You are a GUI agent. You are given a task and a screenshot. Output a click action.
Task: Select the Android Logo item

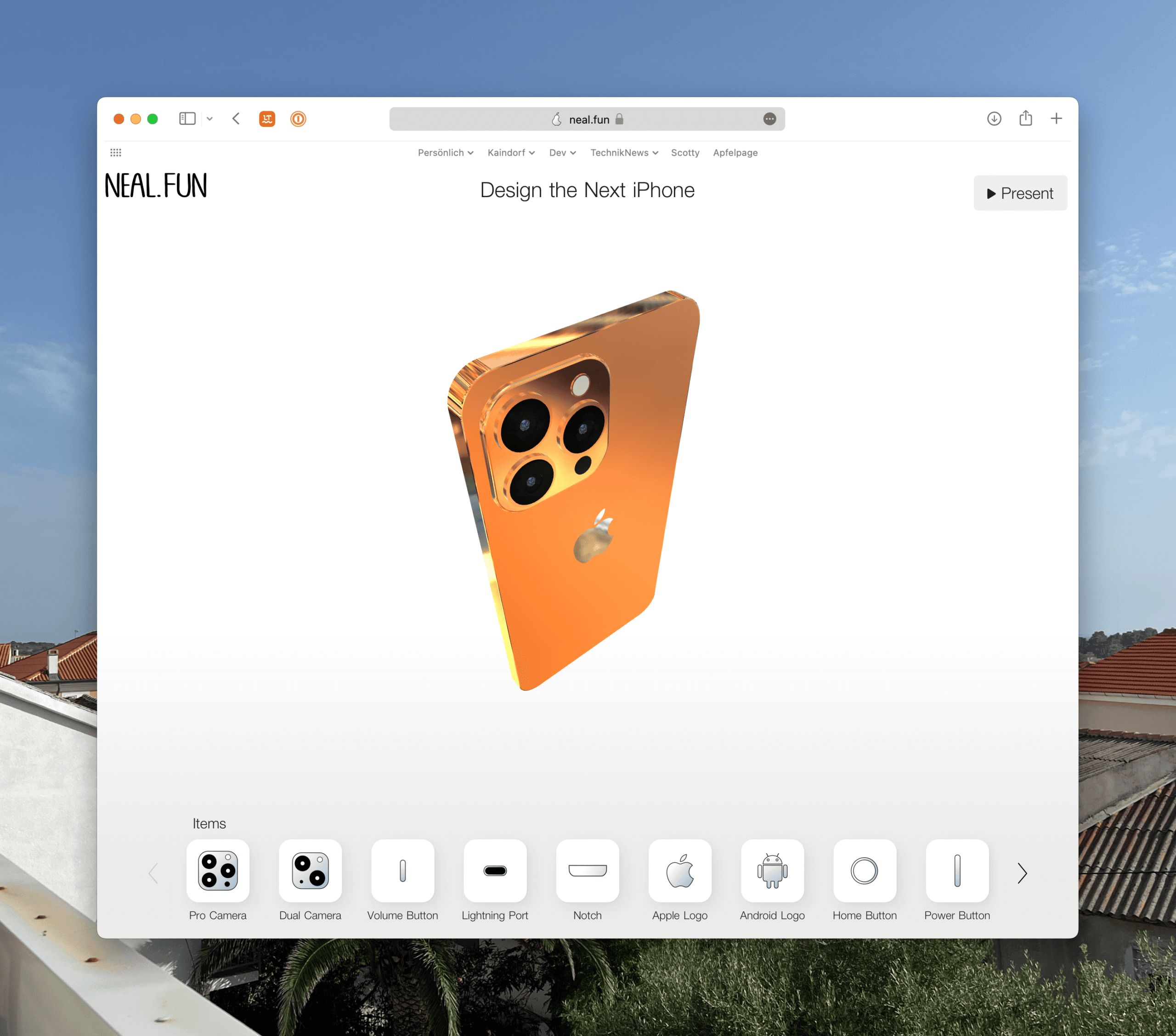click(x=773, y=872)
